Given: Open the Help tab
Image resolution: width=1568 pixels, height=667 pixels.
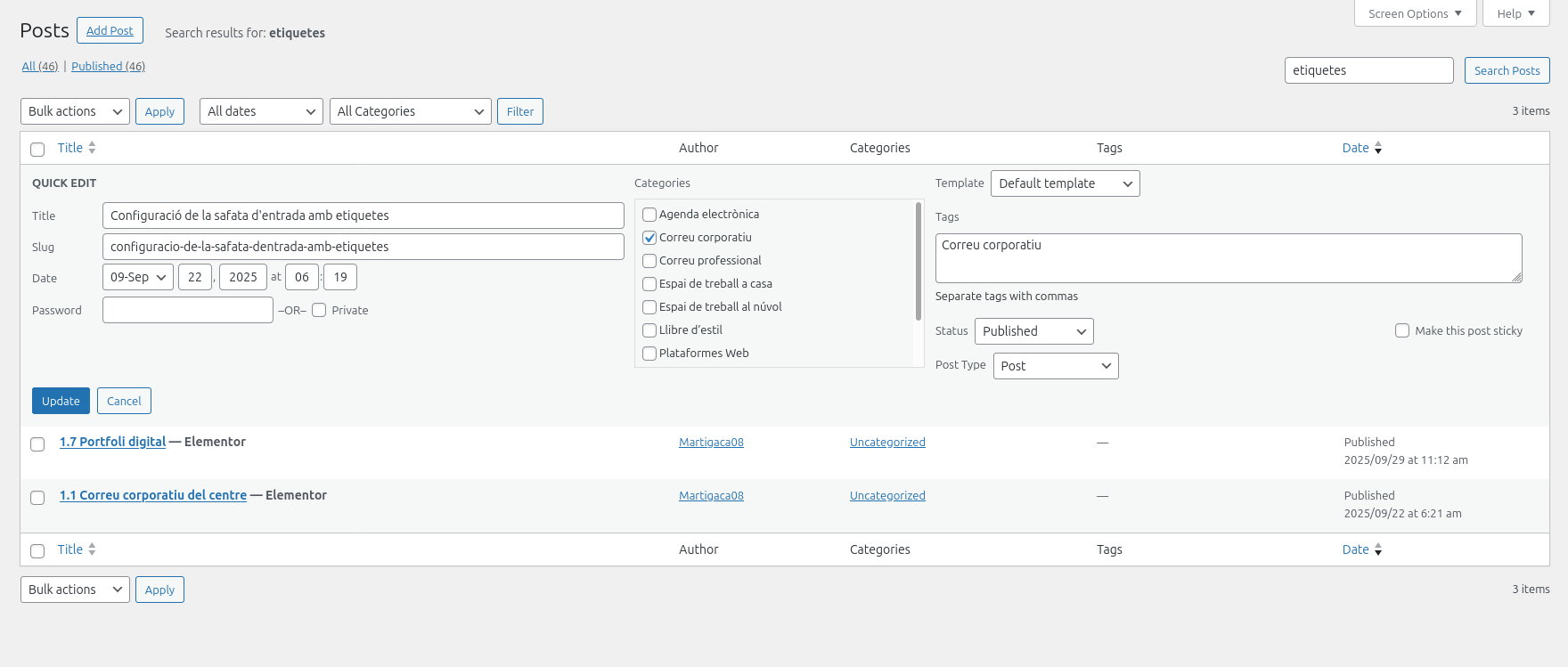Looking at the screenshot, I should (1515, 13).
